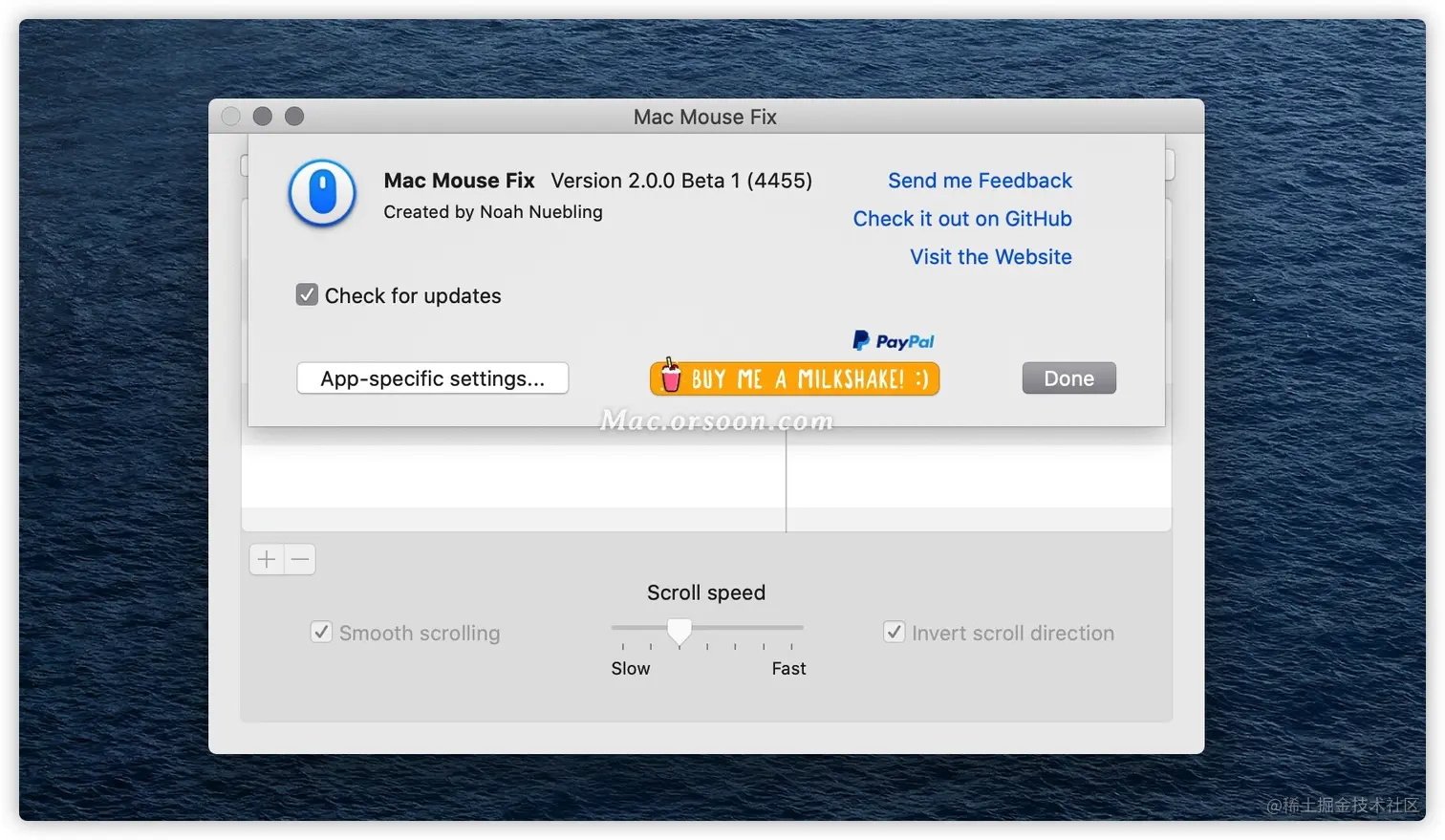The height and width of the screenshot is (840, 1445).
Task: Open App-specific settings
Action: [433, 378]
